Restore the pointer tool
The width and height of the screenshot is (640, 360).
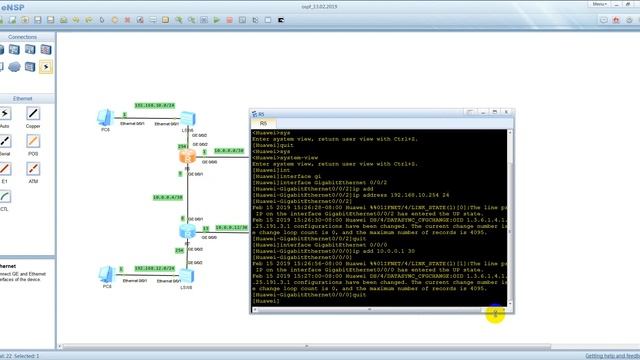point(102,20)
